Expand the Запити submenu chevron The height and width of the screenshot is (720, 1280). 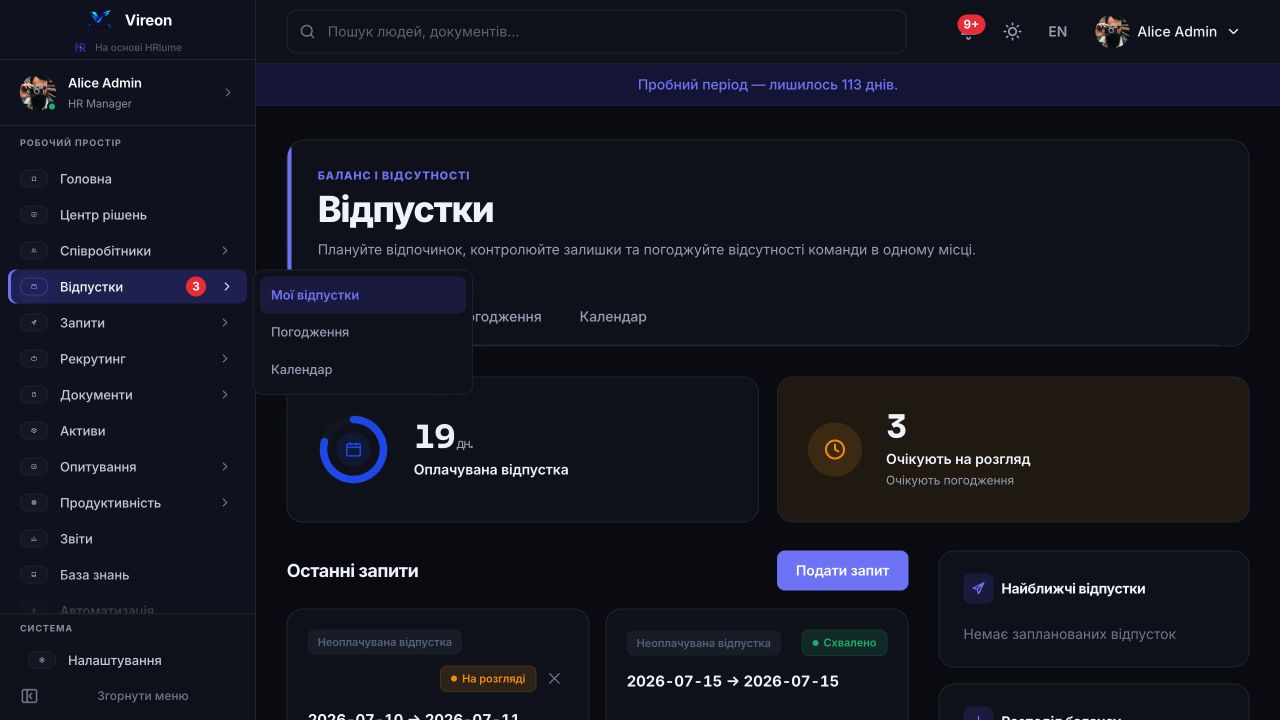tap(225, 323)
